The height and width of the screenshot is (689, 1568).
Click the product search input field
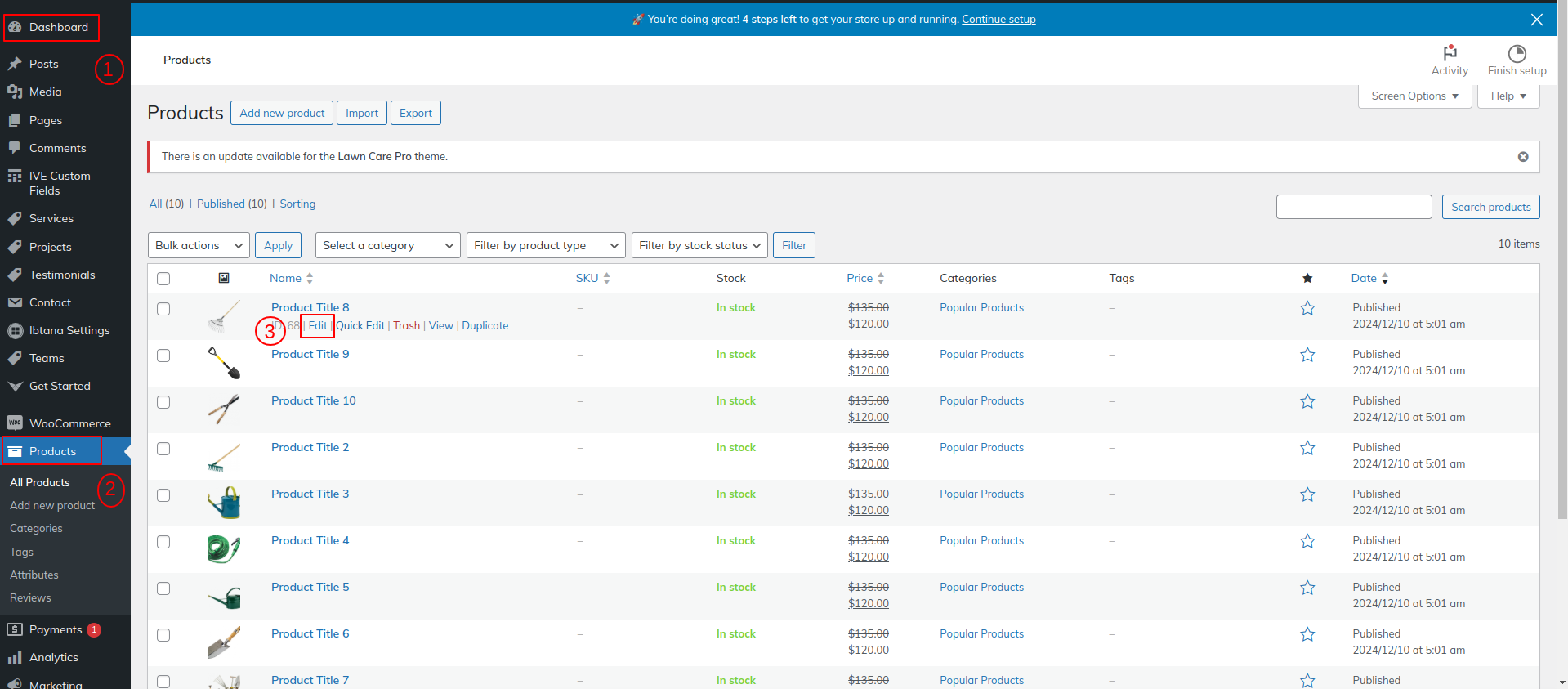coord(1353,207)
